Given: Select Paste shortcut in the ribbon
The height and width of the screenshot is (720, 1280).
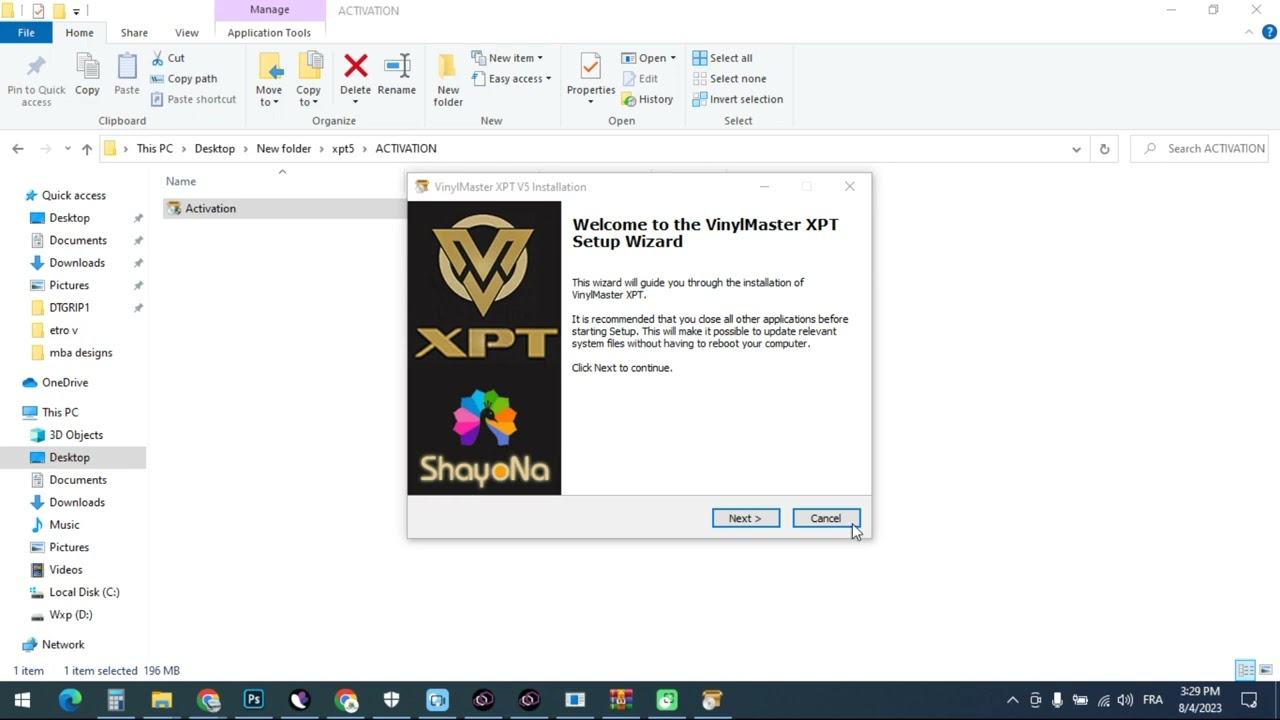Looking at the screenshot, I should click(194, 99).
